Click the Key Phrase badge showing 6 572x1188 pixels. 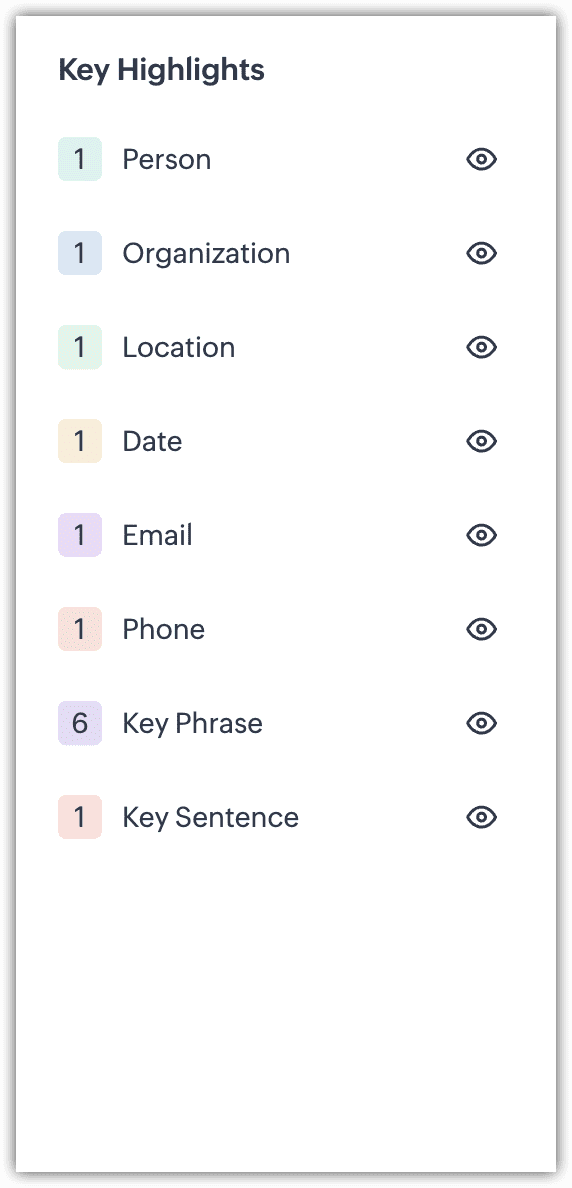click(x=80, y=723)
